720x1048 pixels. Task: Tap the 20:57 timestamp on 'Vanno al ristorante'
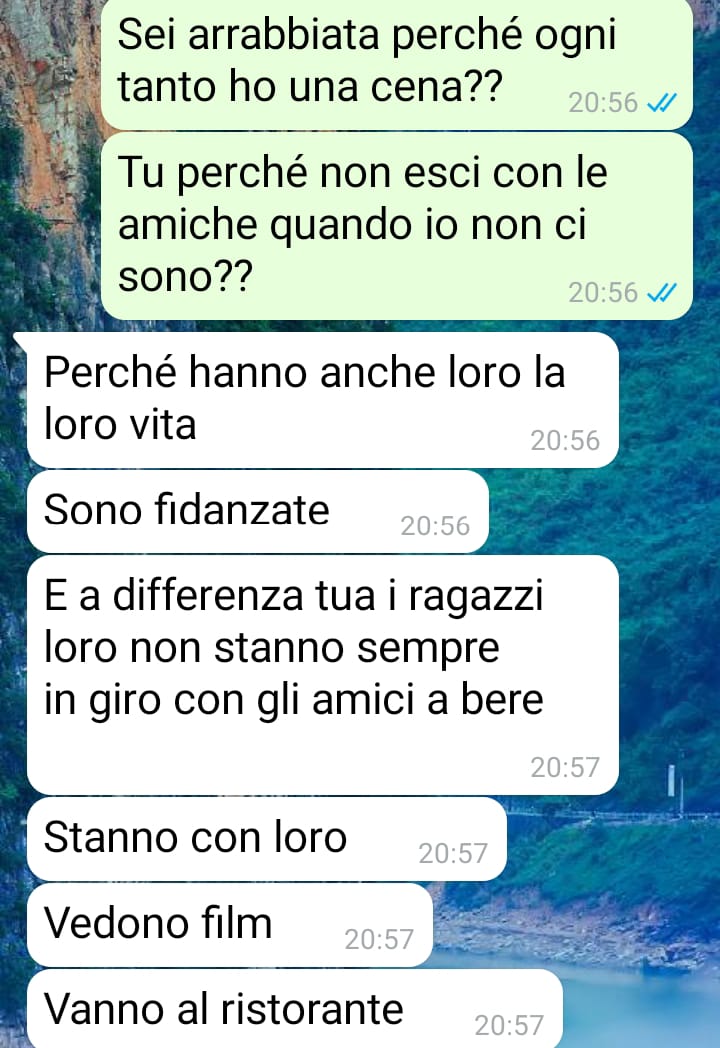pos(509,1025)
